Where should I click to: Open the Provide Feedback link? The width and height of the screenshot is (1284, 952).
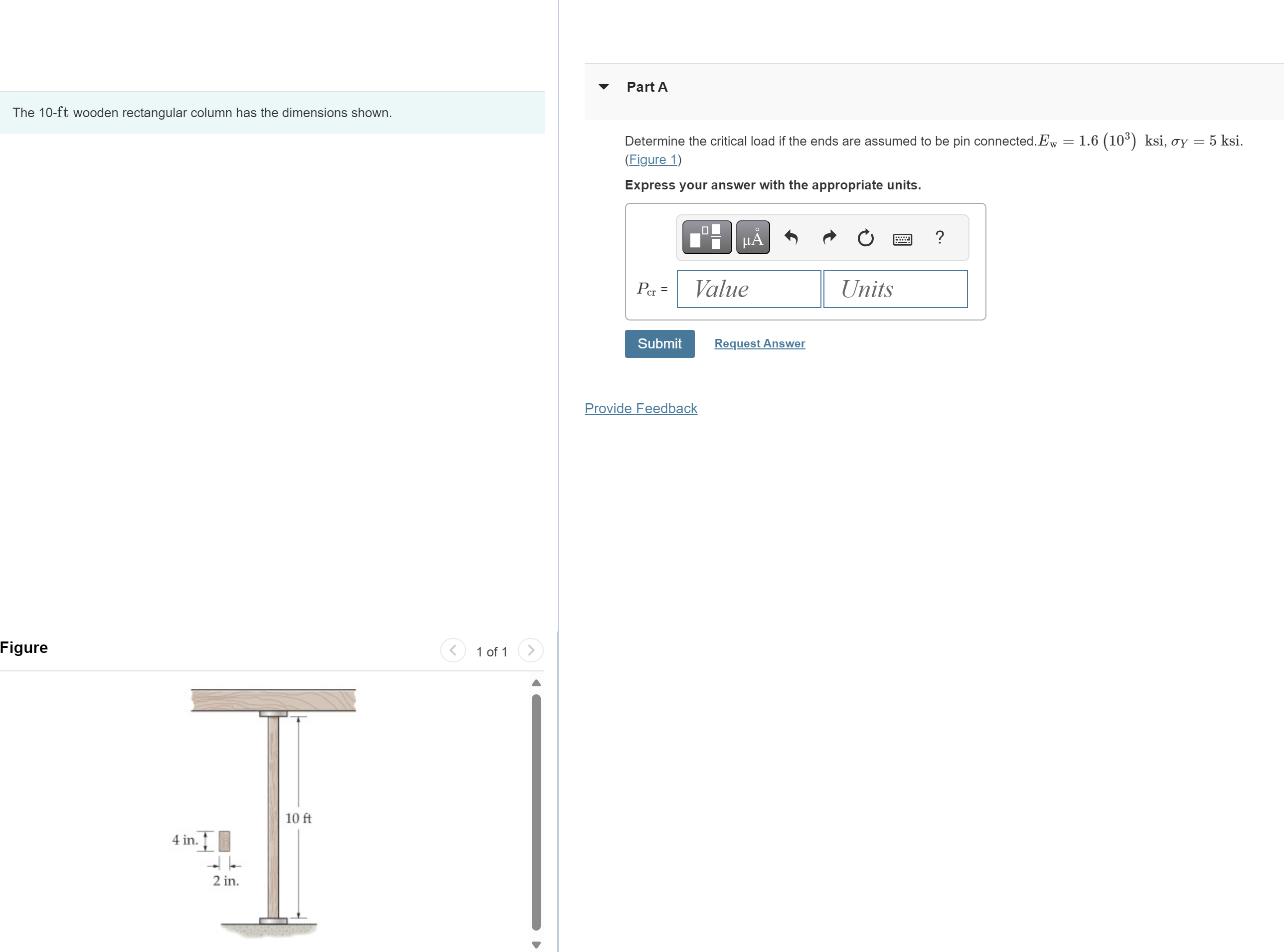[x=641, y=408]
